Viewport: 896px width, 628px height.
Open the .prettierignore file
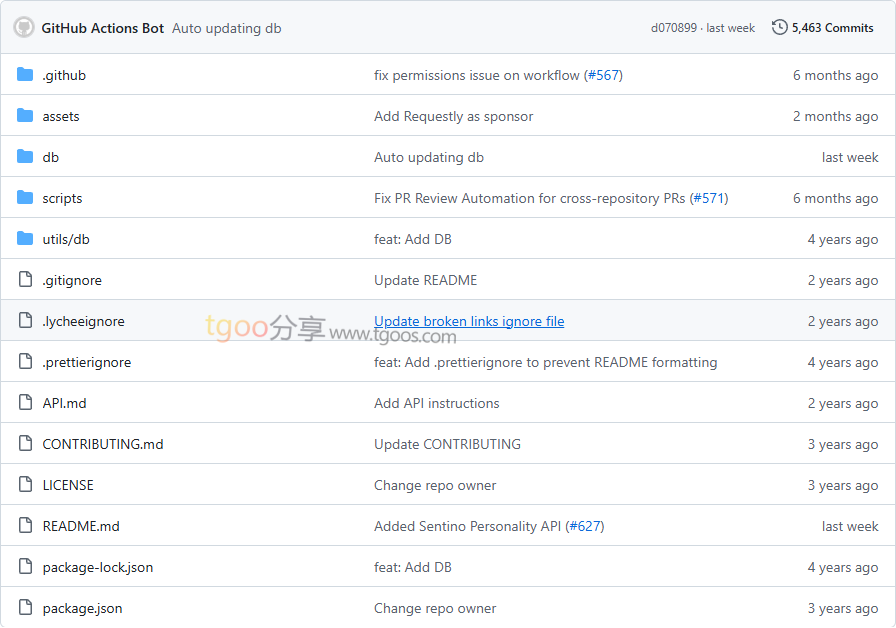[x=87, y=362]
